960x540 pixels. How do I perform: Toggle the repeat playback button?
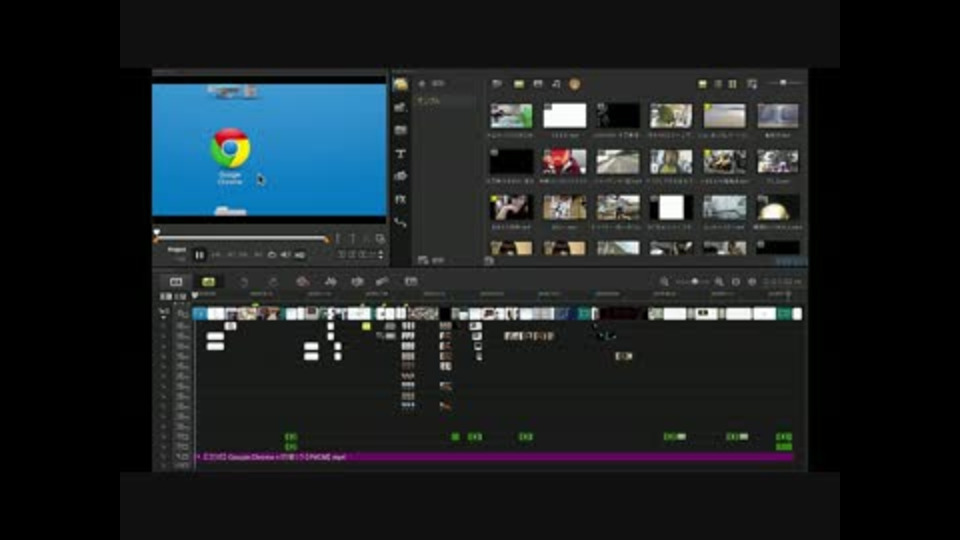pyautogui.click(x=272, y=255)
